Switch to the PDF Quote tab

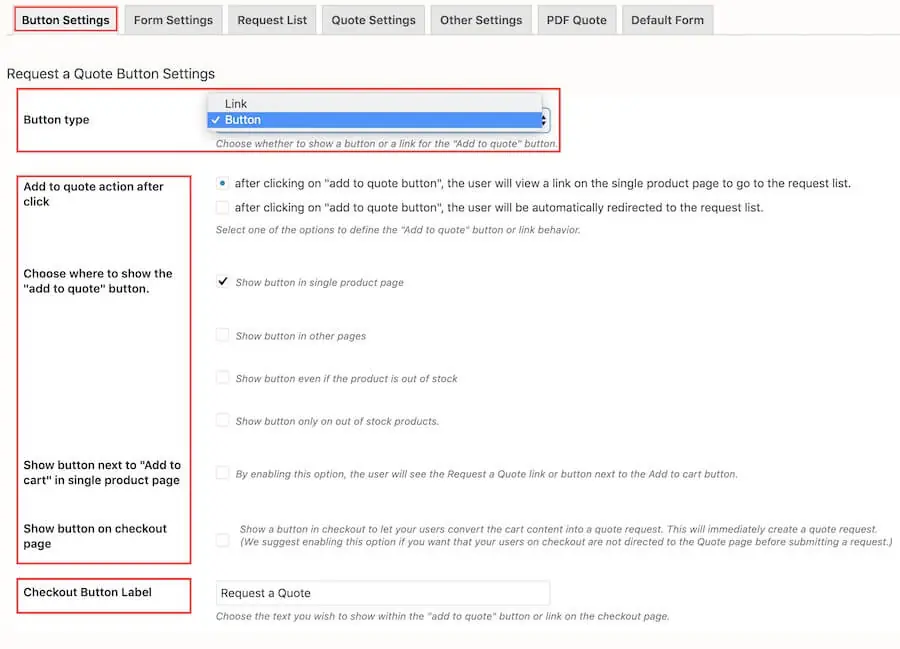(x=576, y=20)
